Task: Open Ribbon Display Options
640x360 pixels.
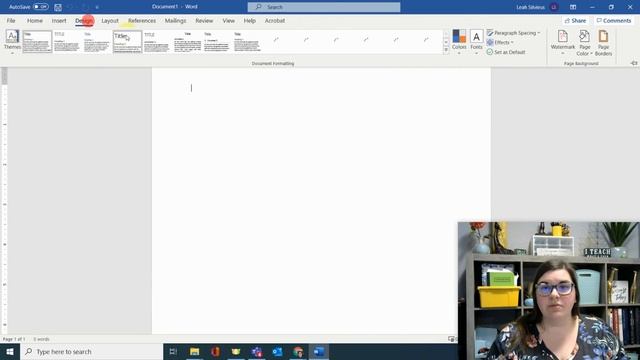Action: [573, 7]
